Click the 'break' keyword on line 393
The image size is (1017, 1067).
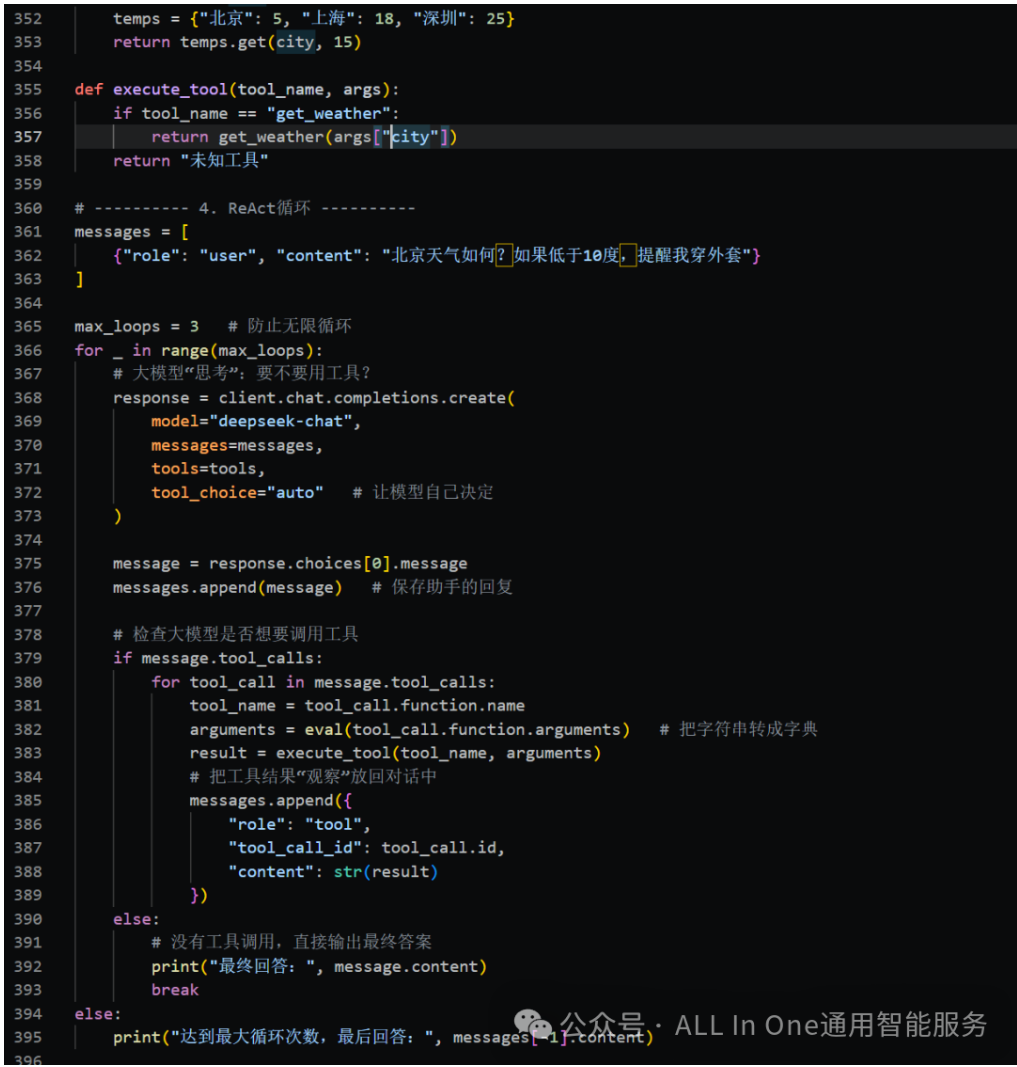[x=175, y=990]
